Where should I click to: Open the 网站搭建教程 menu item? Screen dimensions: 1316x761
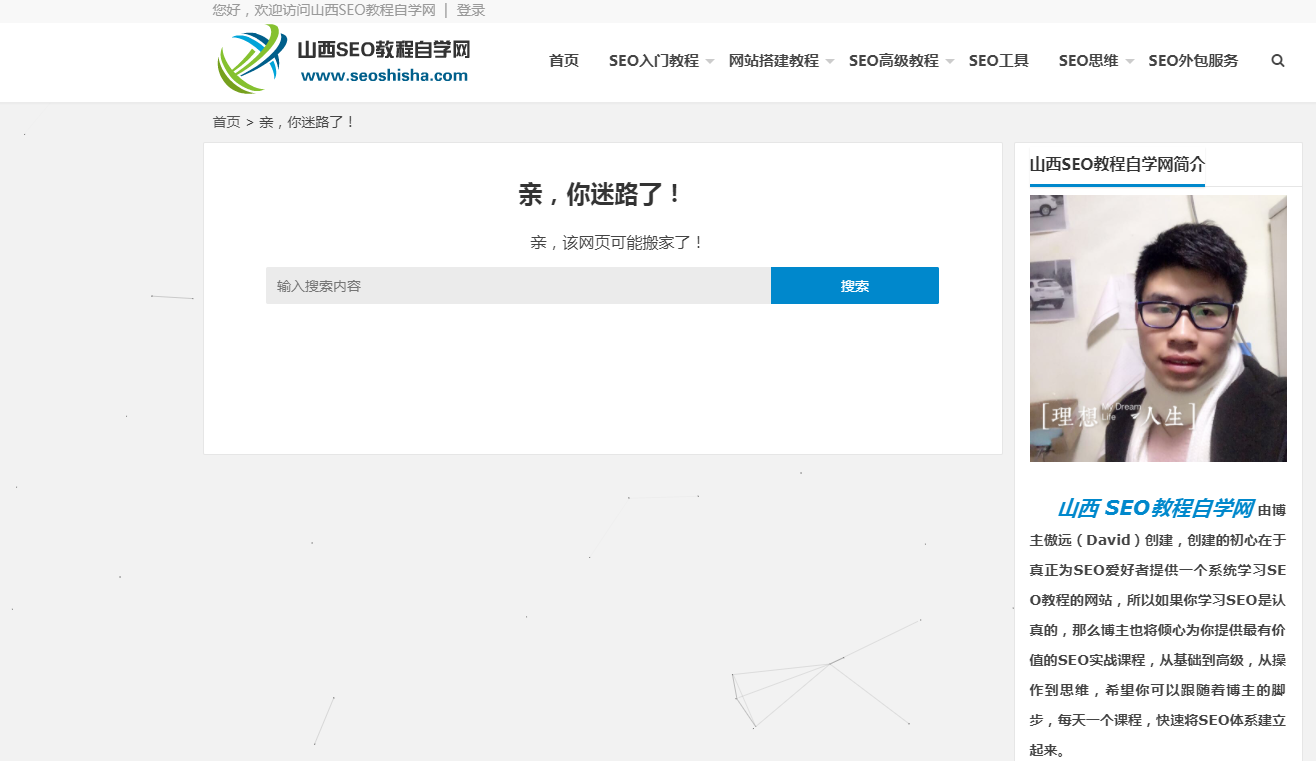(773, 61)
